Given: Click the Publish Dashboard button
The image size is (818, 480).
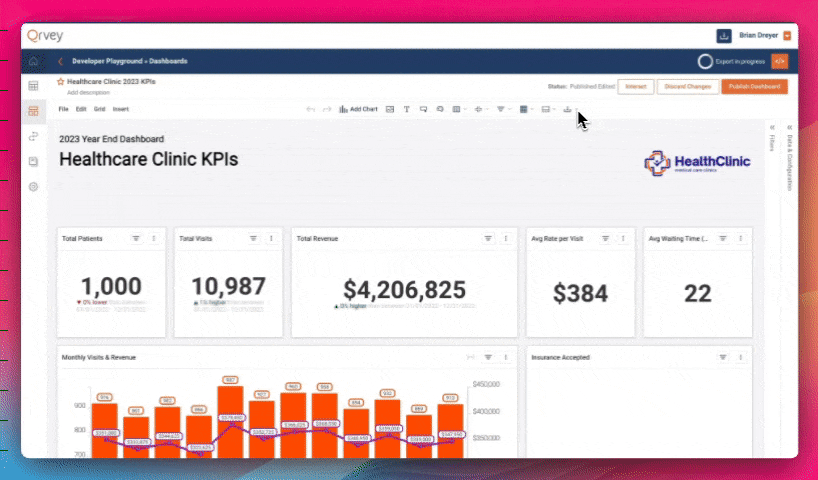Looking at the screenshot, I should pyautogui.click(x=754, y=87).
